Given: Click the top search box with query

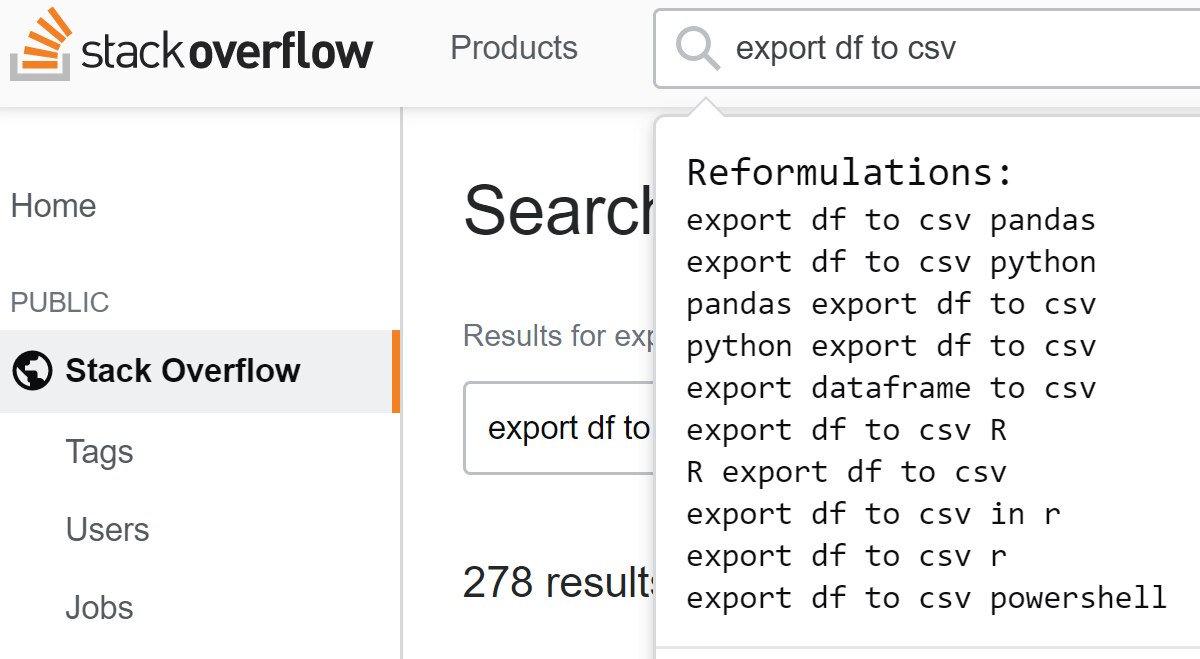Looking at the screenshot, I should coord(927,48).
